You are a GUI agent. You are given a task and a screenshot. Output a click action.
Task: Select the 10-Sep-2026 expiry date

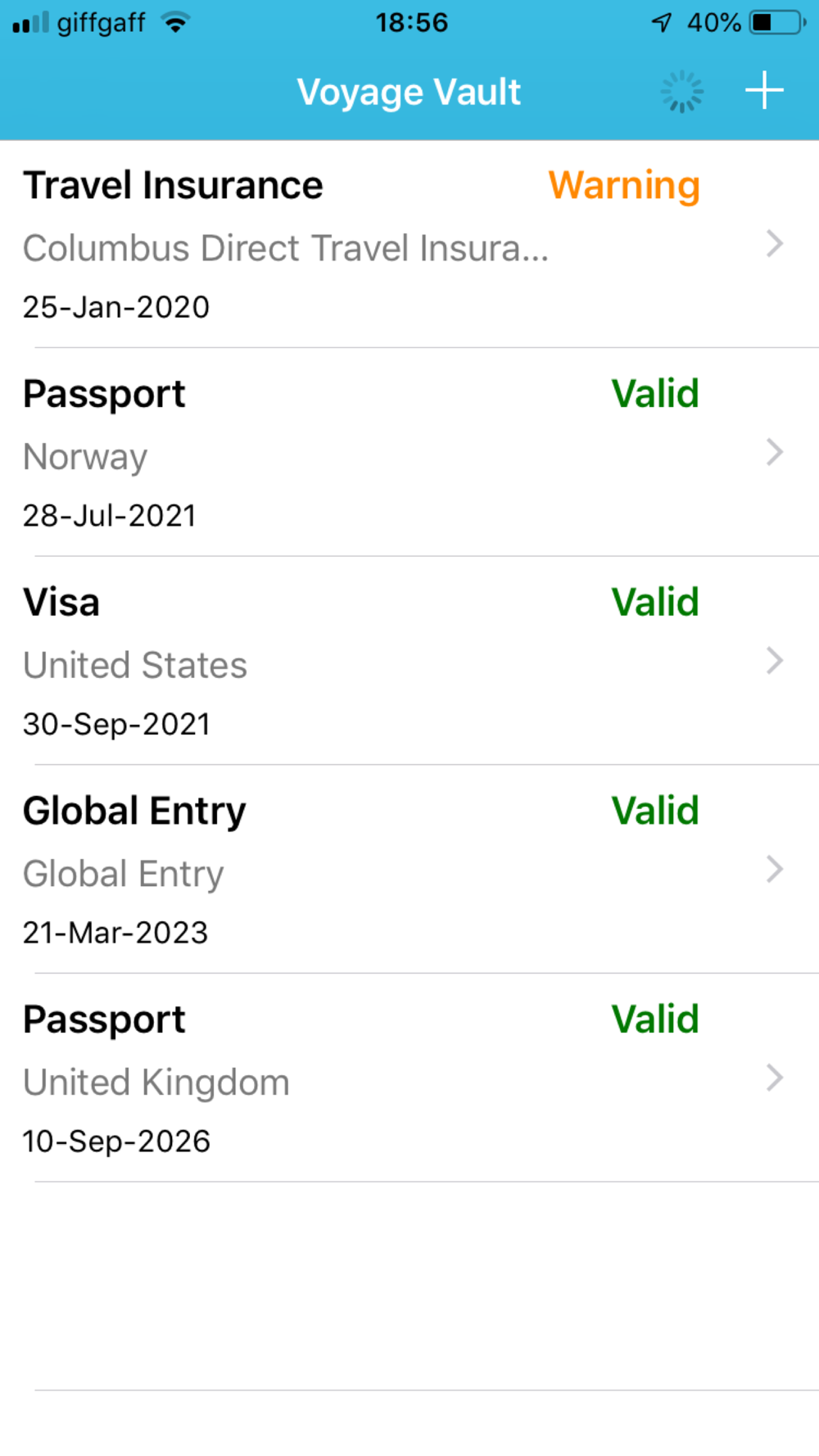(116, 1141)
